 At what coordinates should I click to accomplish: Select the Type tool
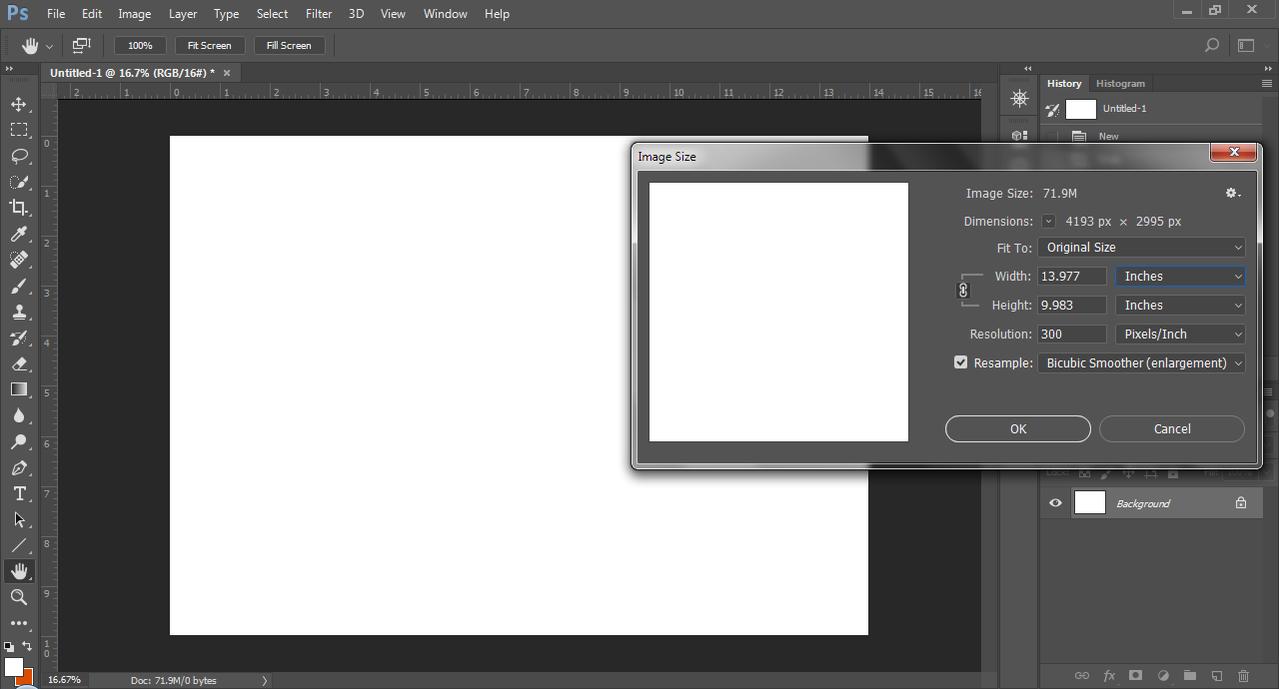19,494
